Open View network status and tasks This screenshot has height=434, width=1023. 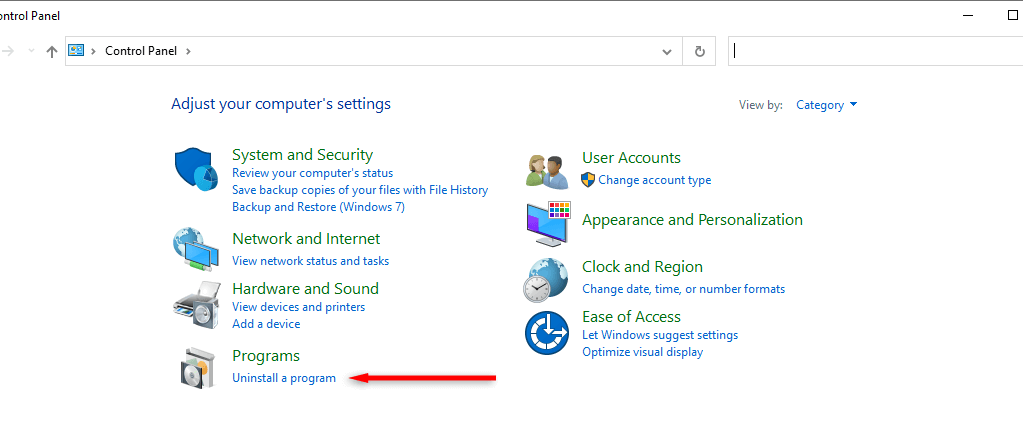[x=310, y=261]
